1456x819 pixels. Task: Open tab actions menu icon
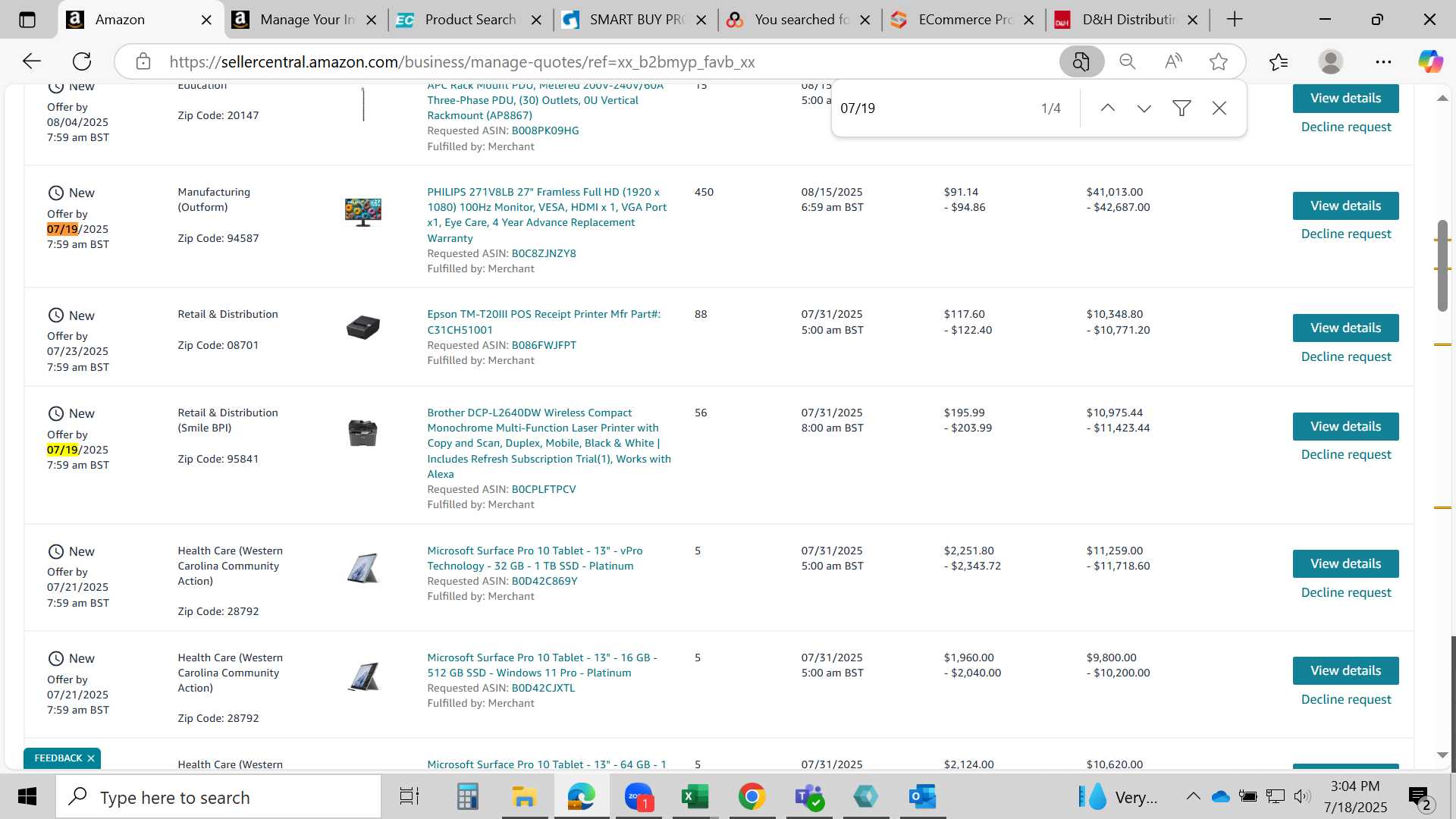pyautogui.click(x=27, y=20)
